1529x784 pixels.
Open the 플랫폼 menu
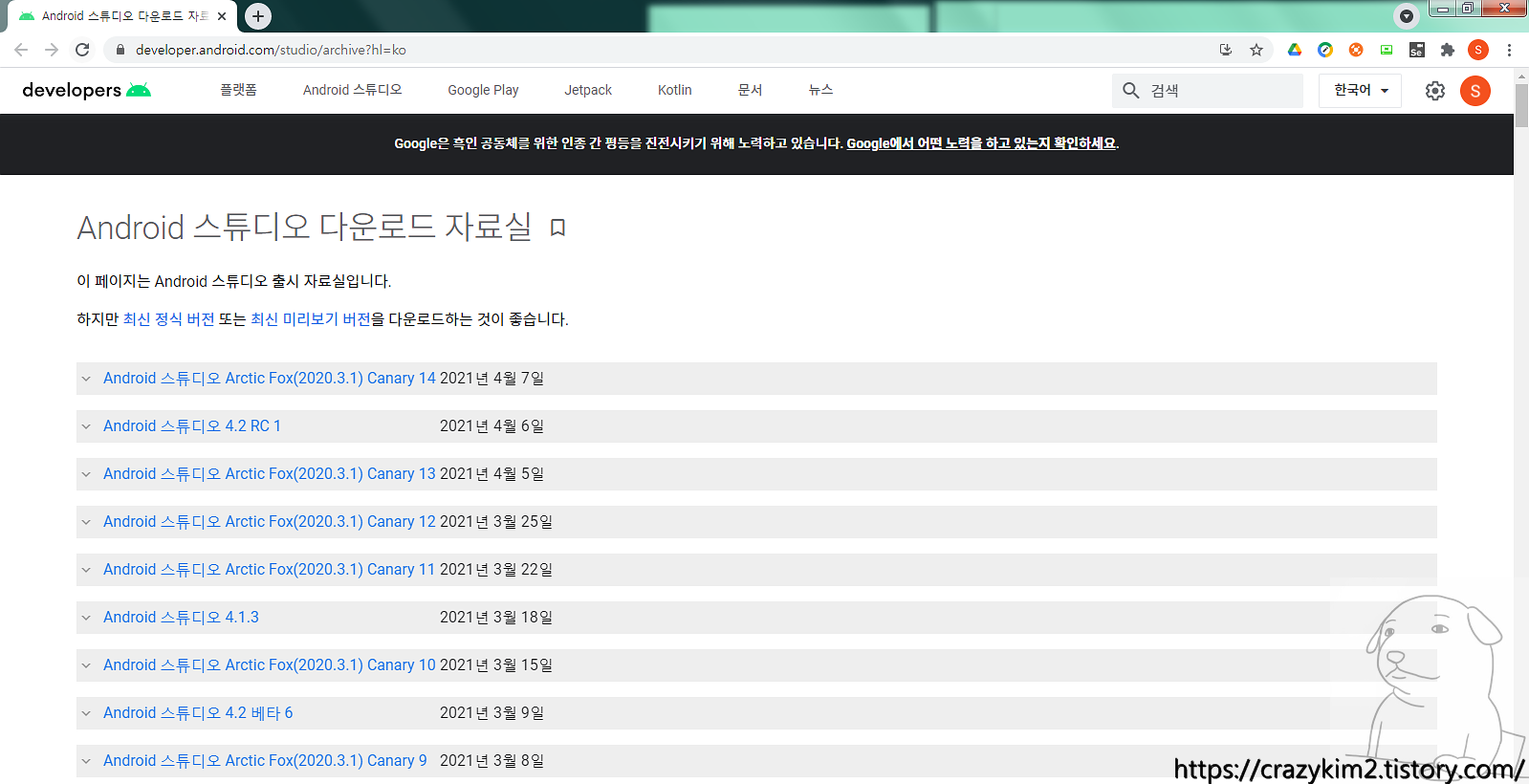pos(238,90)
